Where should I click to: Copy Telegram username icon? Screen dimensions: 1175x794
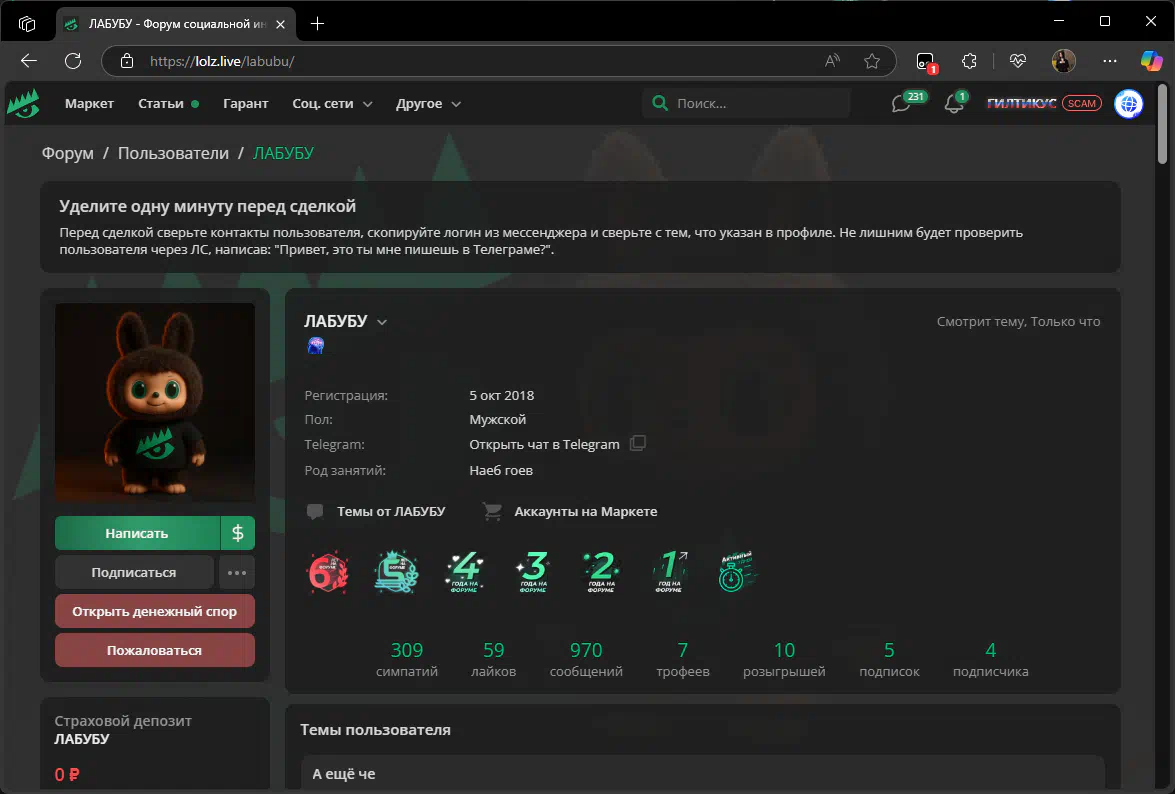click(x=637, y=443)
